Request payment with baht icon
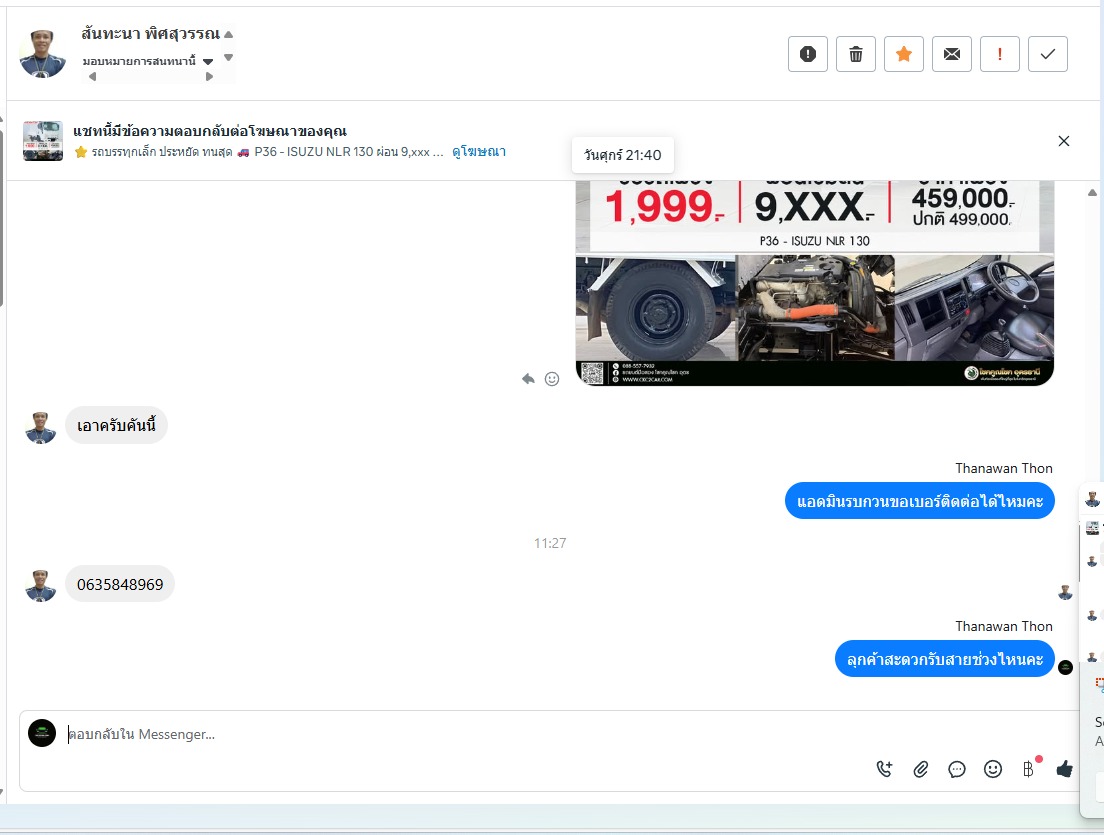1104x835 pixels. click(1029, 769)
